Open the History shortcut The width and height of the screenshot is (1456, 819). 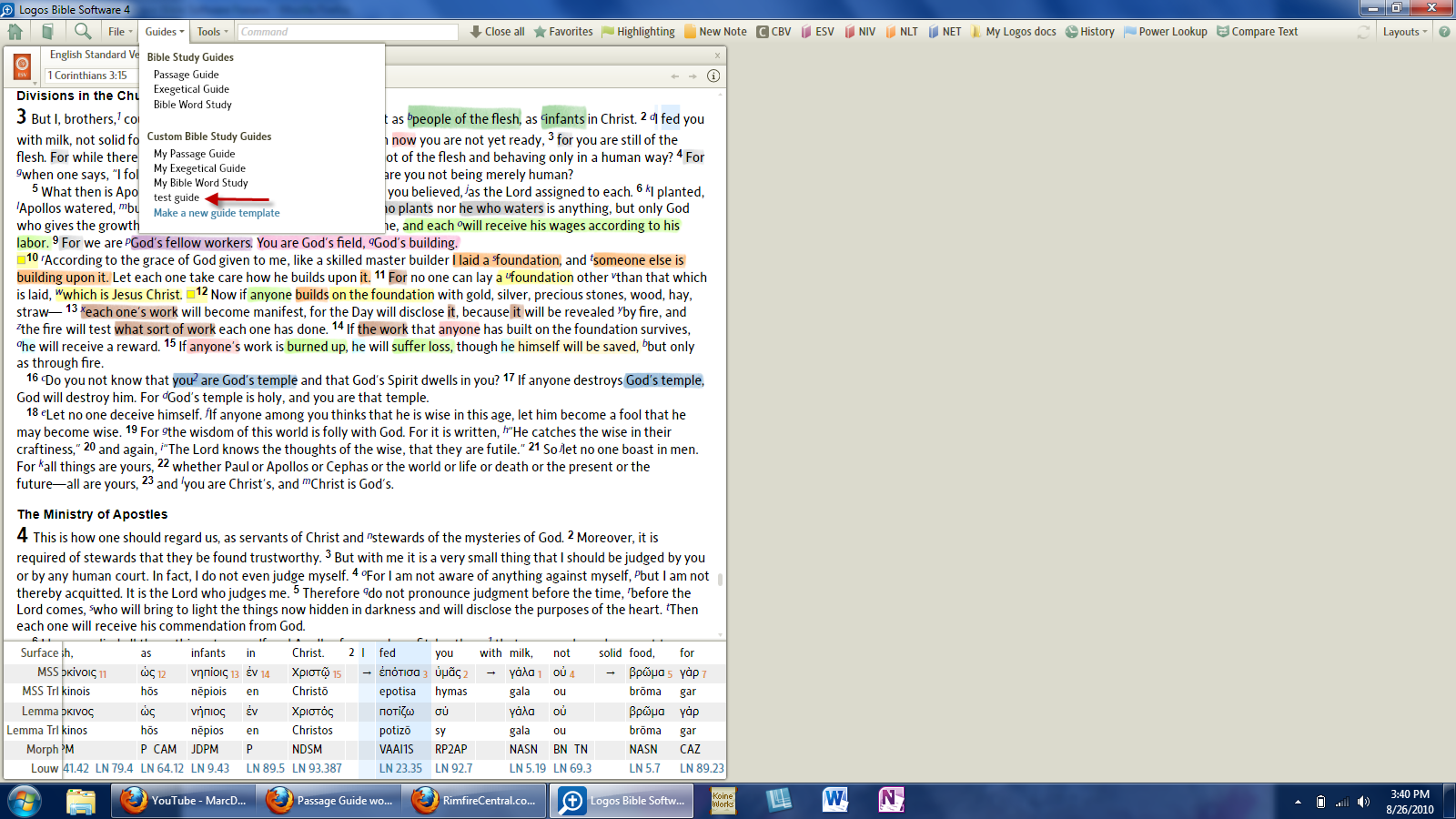click(1090, 32)
